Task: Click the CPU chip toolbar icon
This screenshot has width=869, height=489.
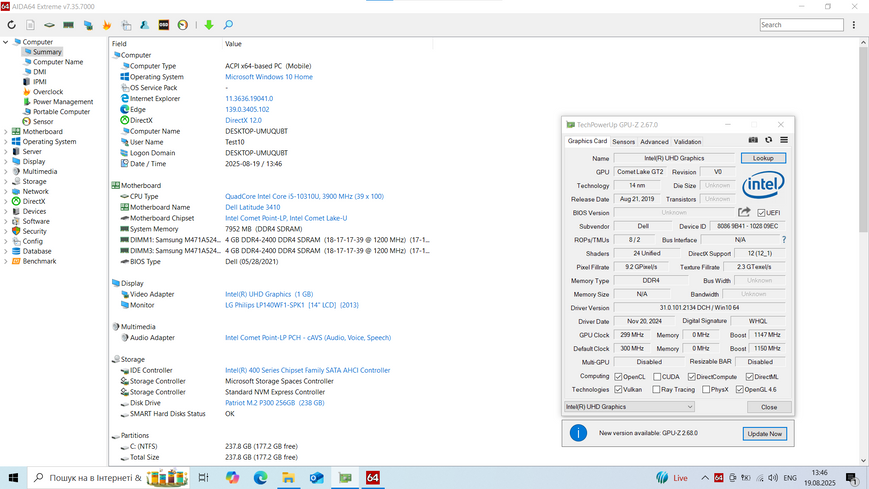Action: click(49, 25)
